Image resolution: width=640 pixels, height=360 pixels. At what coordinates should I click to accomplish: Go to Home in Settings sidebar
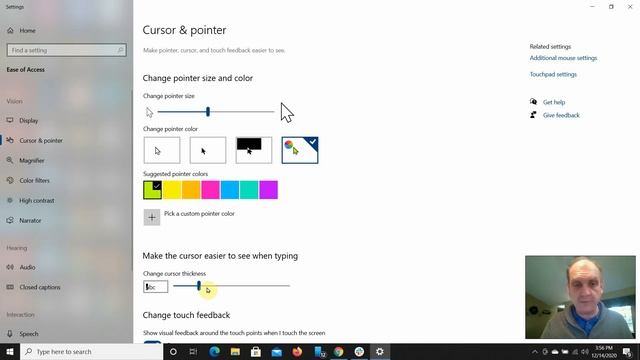tap(27, 31)
